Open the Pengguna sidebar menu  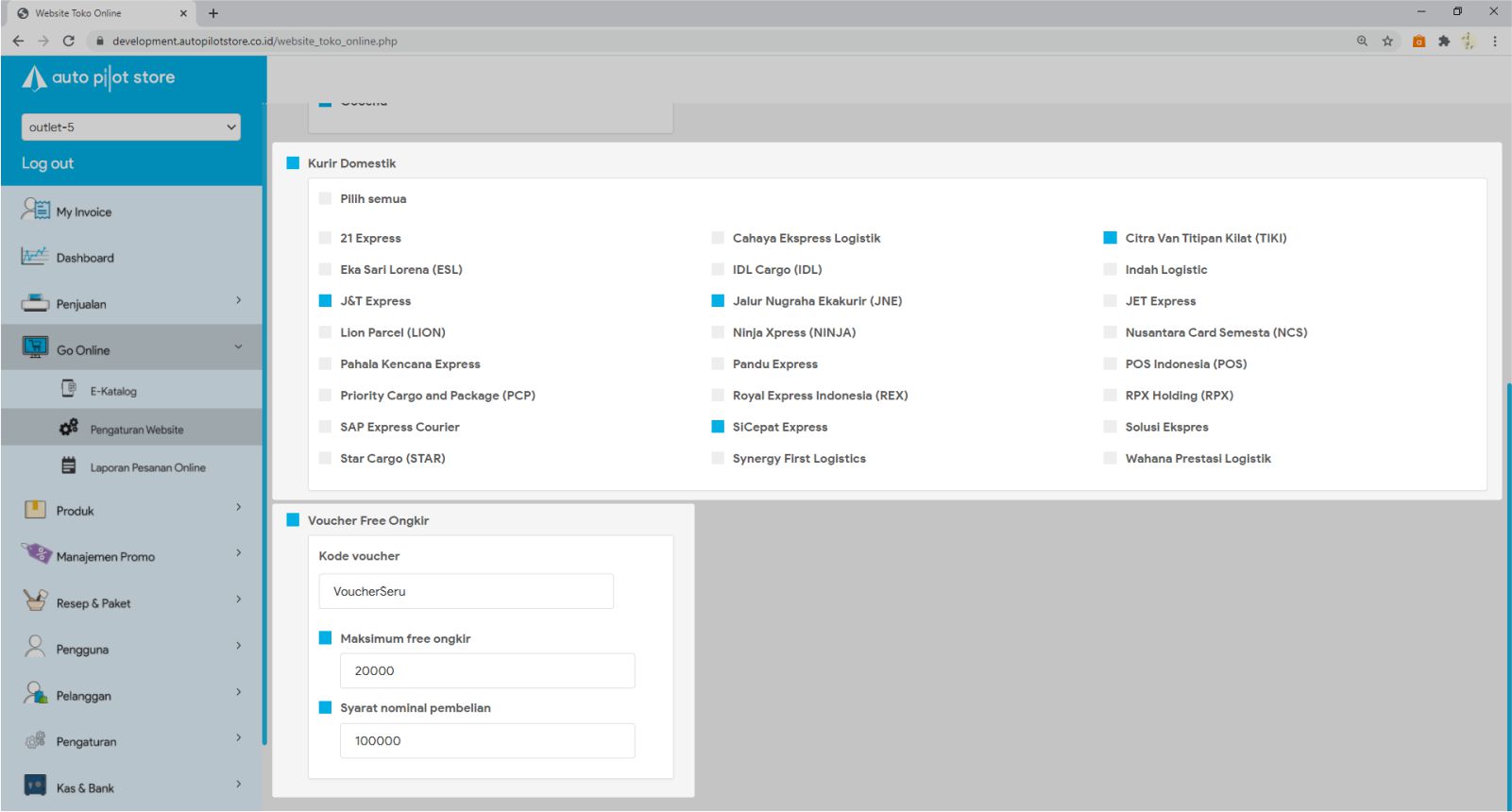pos(82,650)
